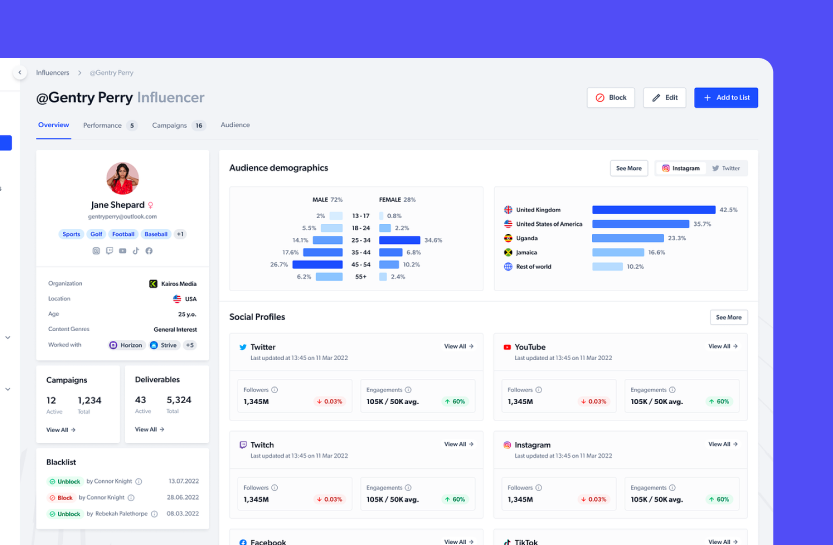Click the male 45-54 26.7% bar
This screenshot has height=545, width=833.
pyautogui.click(x=317, y=265)
